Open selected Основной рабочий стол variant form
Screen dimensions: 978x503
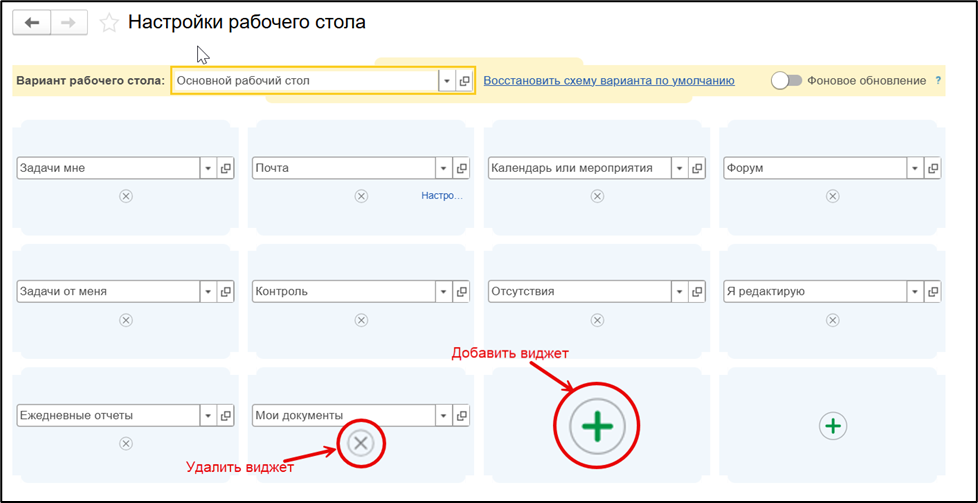click(x=465, y=81)
